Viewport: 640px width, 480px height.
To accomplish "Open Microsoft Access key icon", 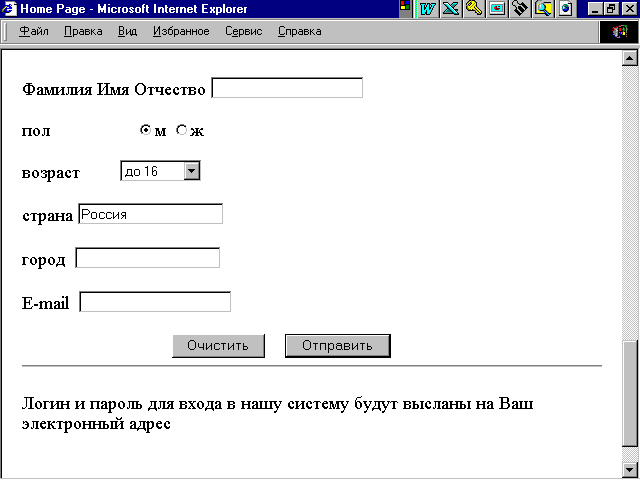I will (x=473, y=8).
